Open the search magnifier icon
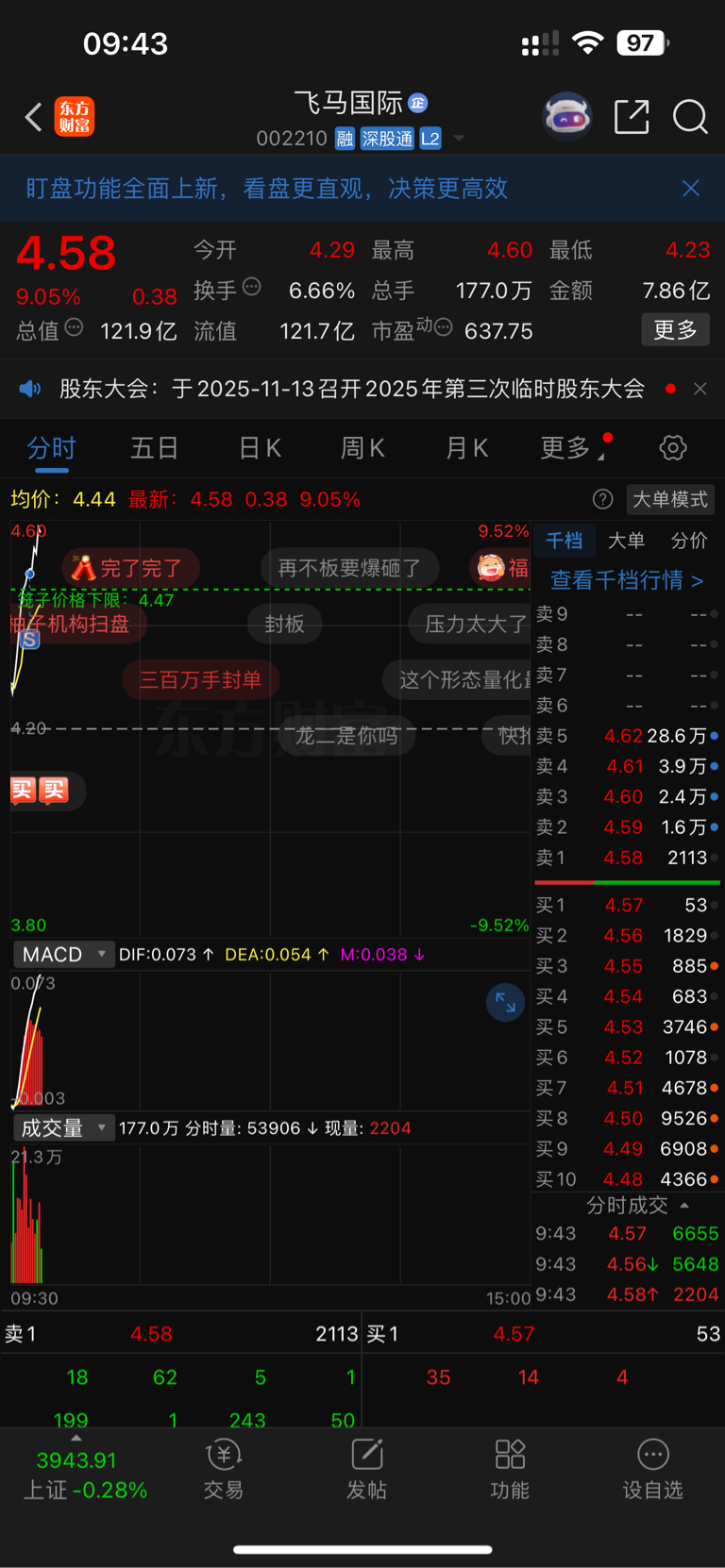Image resolution: width=725 pixels, height=1568 pixels. tap(690, 117)
